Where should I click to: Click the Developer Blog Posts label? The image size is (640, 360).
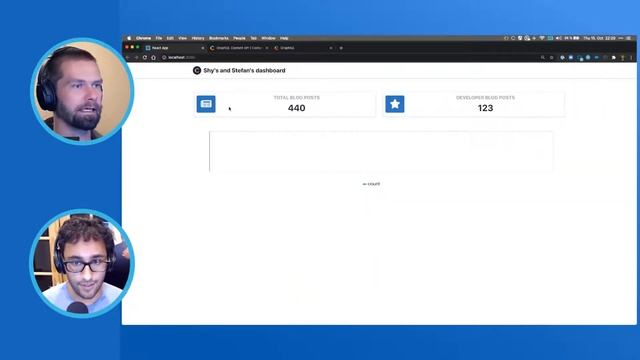(x=485, y=98)
